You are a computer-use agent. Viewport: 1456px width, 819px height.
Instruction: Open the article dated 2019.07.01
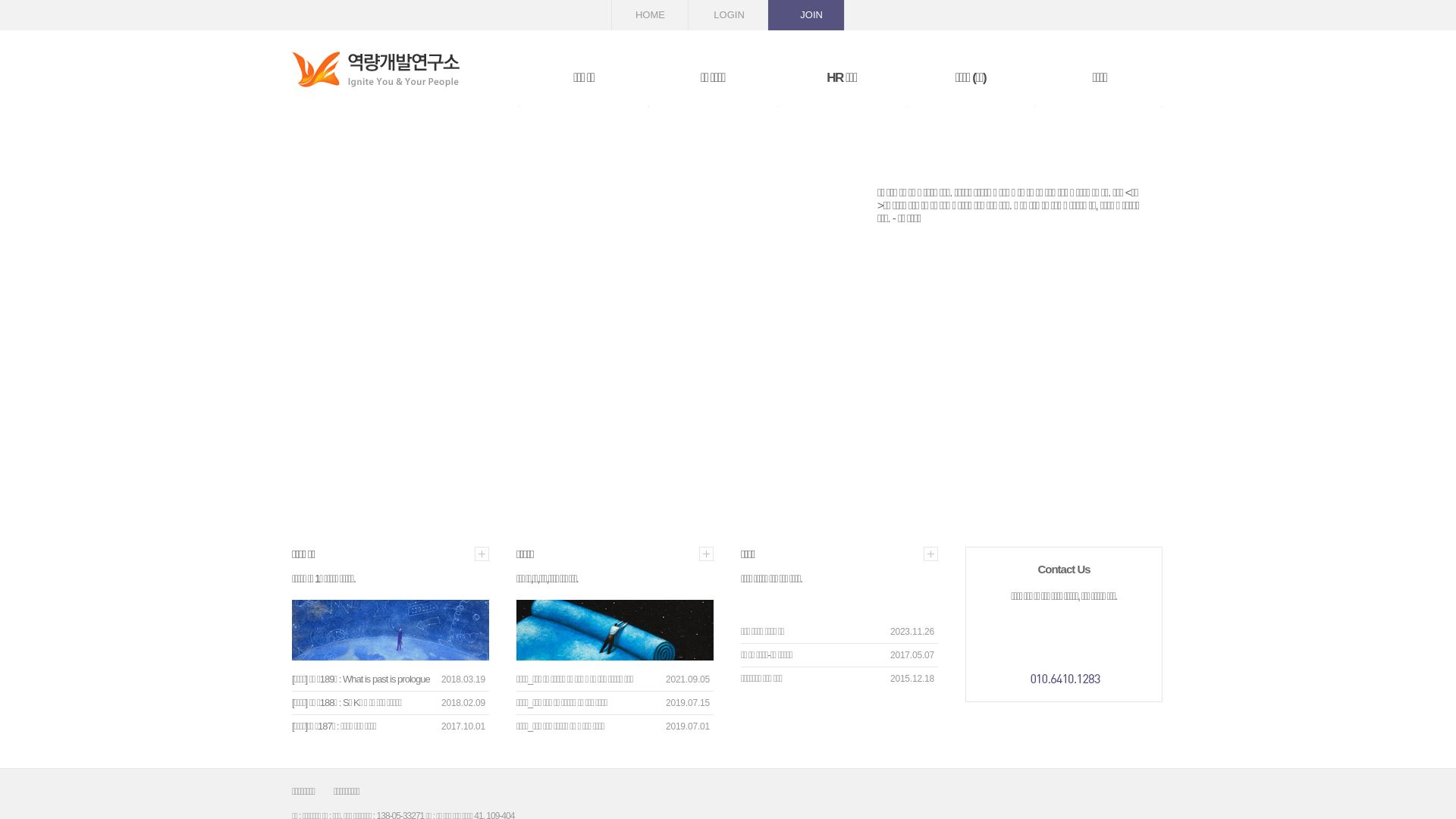(560, 726)
